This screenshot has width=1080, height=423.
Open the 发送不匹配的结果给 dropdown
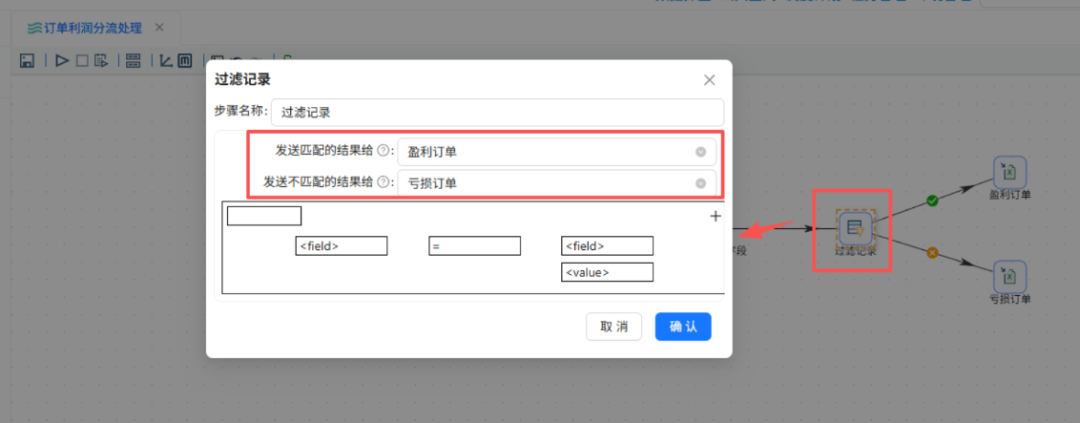557,183
